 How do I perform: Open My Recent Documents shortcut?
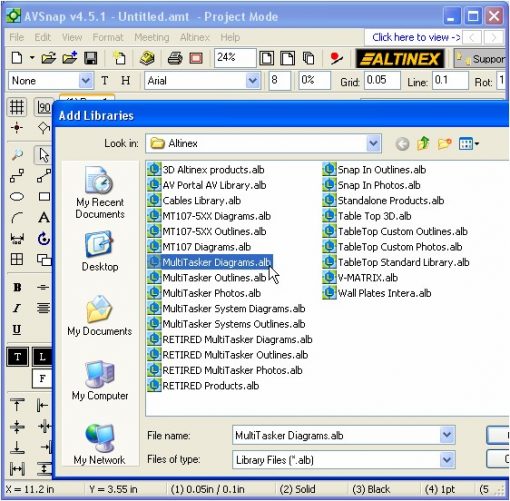[x=100, y=193]
